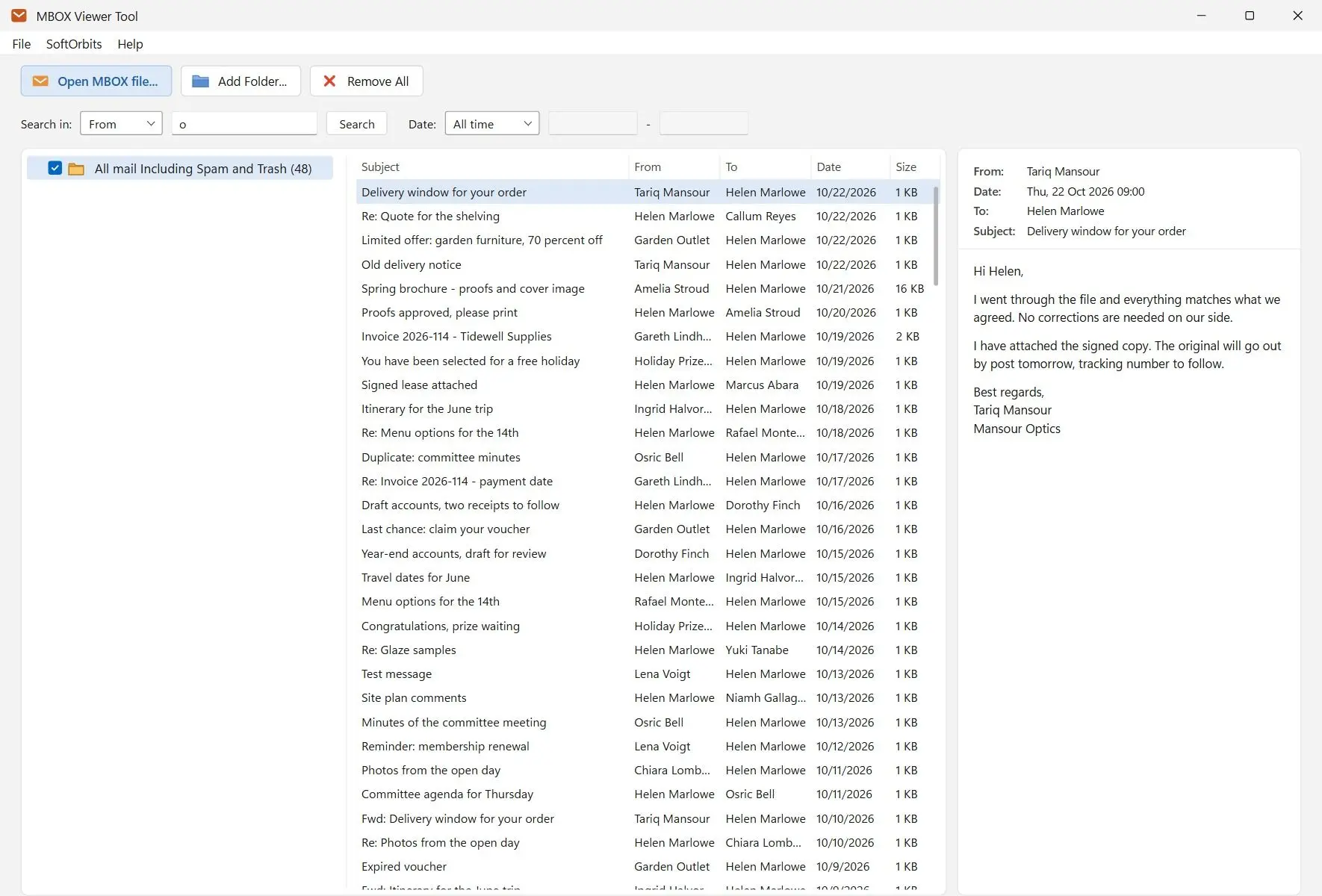The height and width of the screenshot is (896, 1322).
Task: Select 'Year-end accounts, draft for review'
Action: click(644, 553)
